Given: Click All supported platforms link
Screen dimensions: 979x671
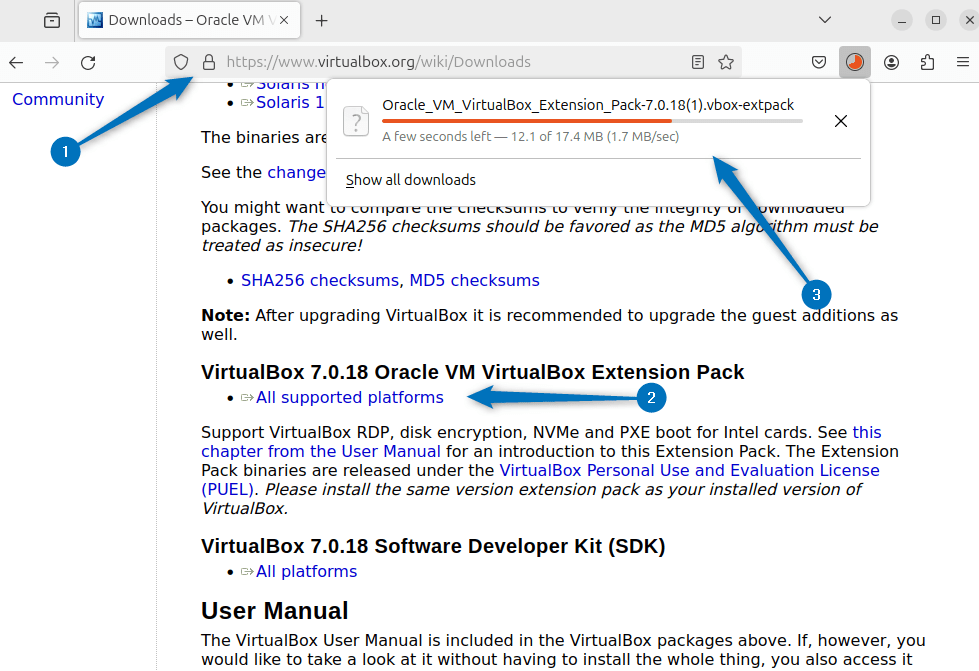Looking at the screenshot, I should click(349, 397).
